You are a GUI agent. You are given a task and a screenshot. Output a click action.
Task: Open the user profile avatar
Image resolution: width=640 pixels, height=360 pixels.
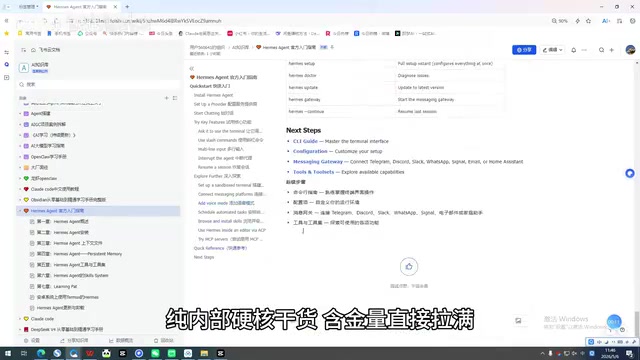coord(630,50)
